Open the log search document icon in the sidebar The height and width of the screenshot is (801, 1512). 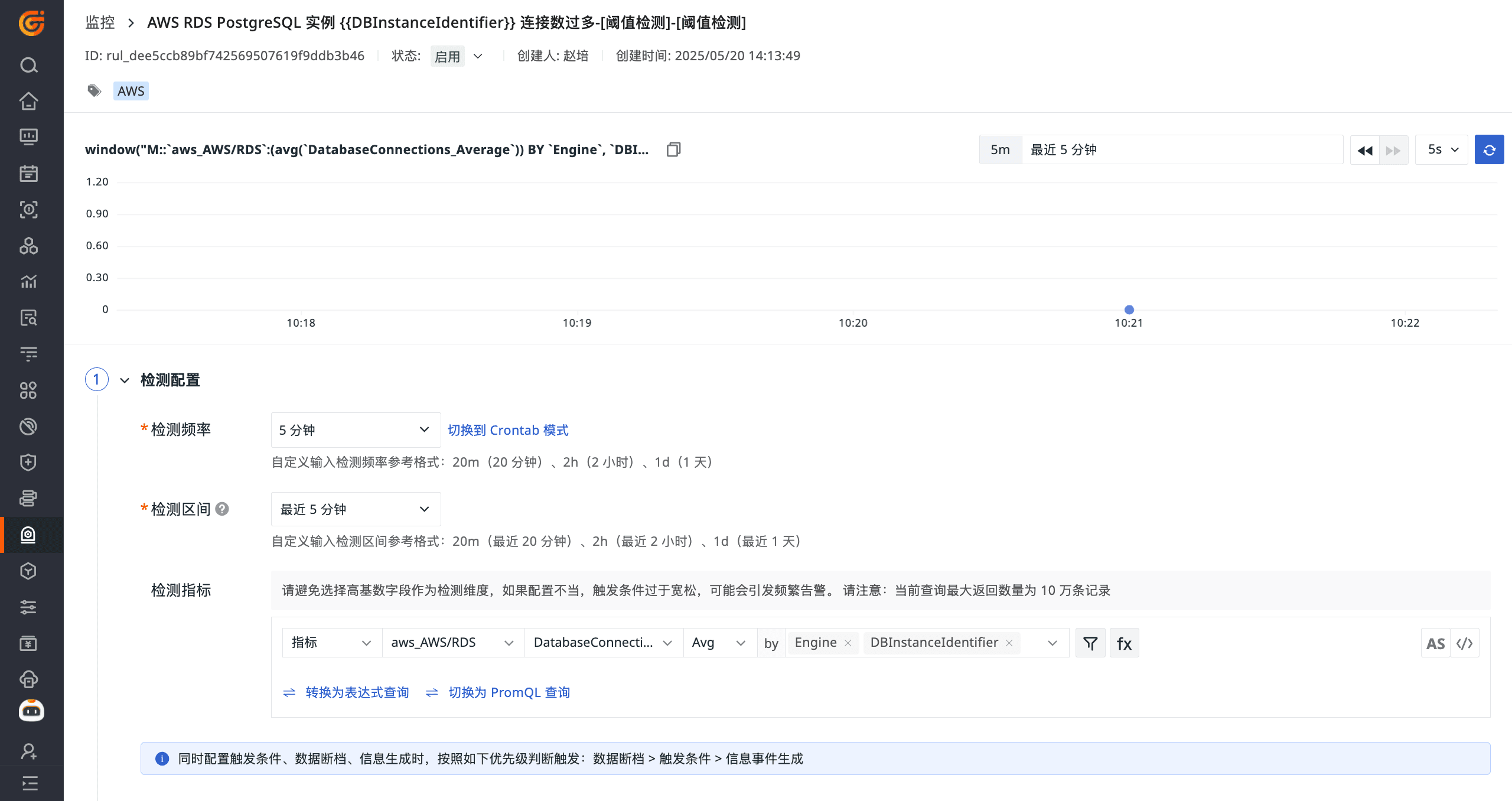coord(29,318)
